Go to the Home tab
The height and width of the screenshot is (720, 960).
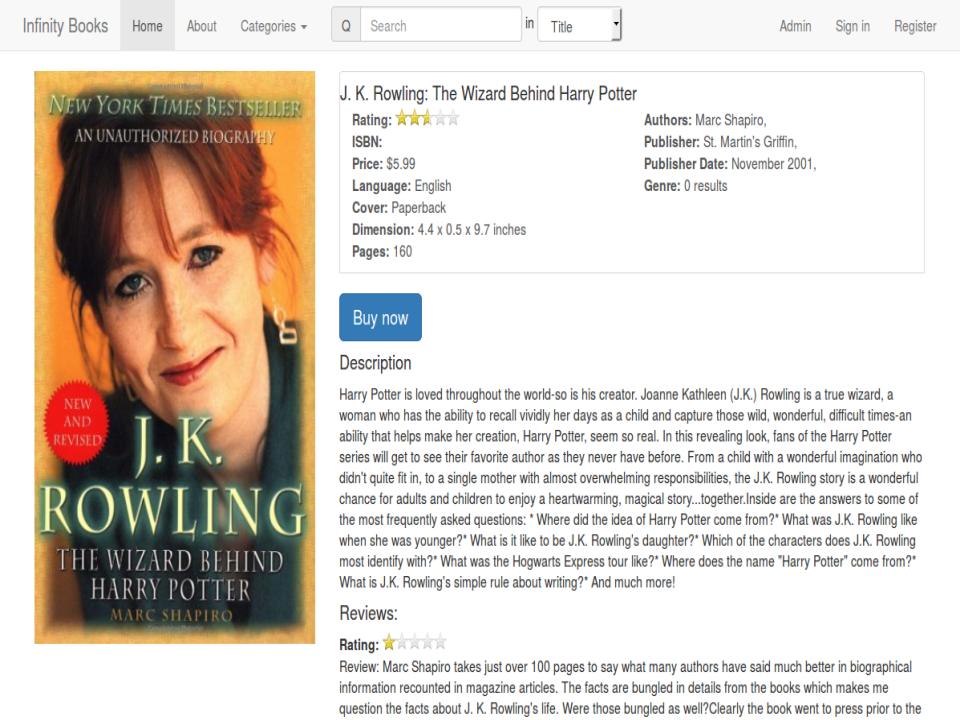coord(148,26)
